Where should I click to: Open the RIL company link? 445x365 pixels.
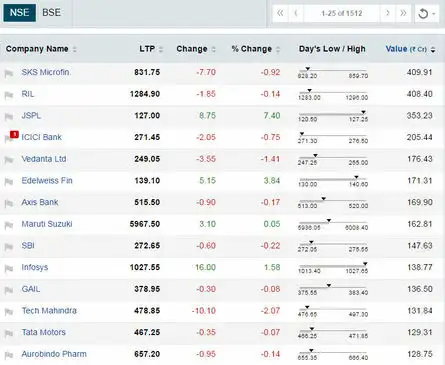pos(28,94)
